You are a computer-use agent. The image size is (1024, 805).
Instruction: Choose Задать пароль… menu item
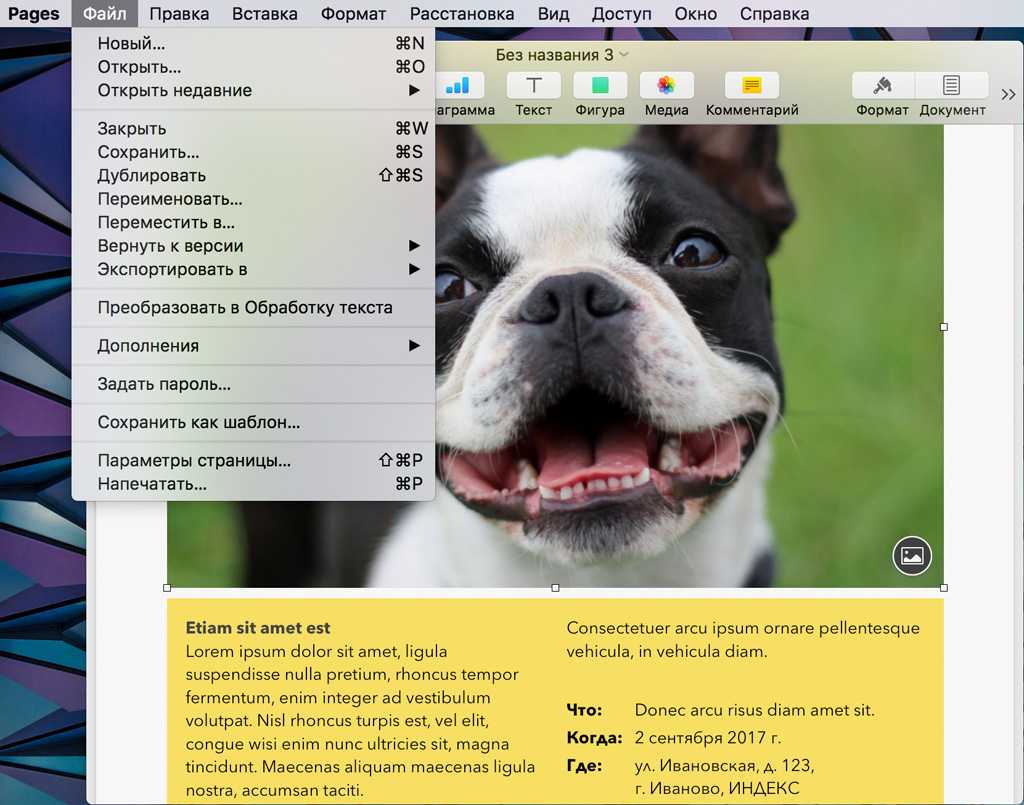coord(164,384)
